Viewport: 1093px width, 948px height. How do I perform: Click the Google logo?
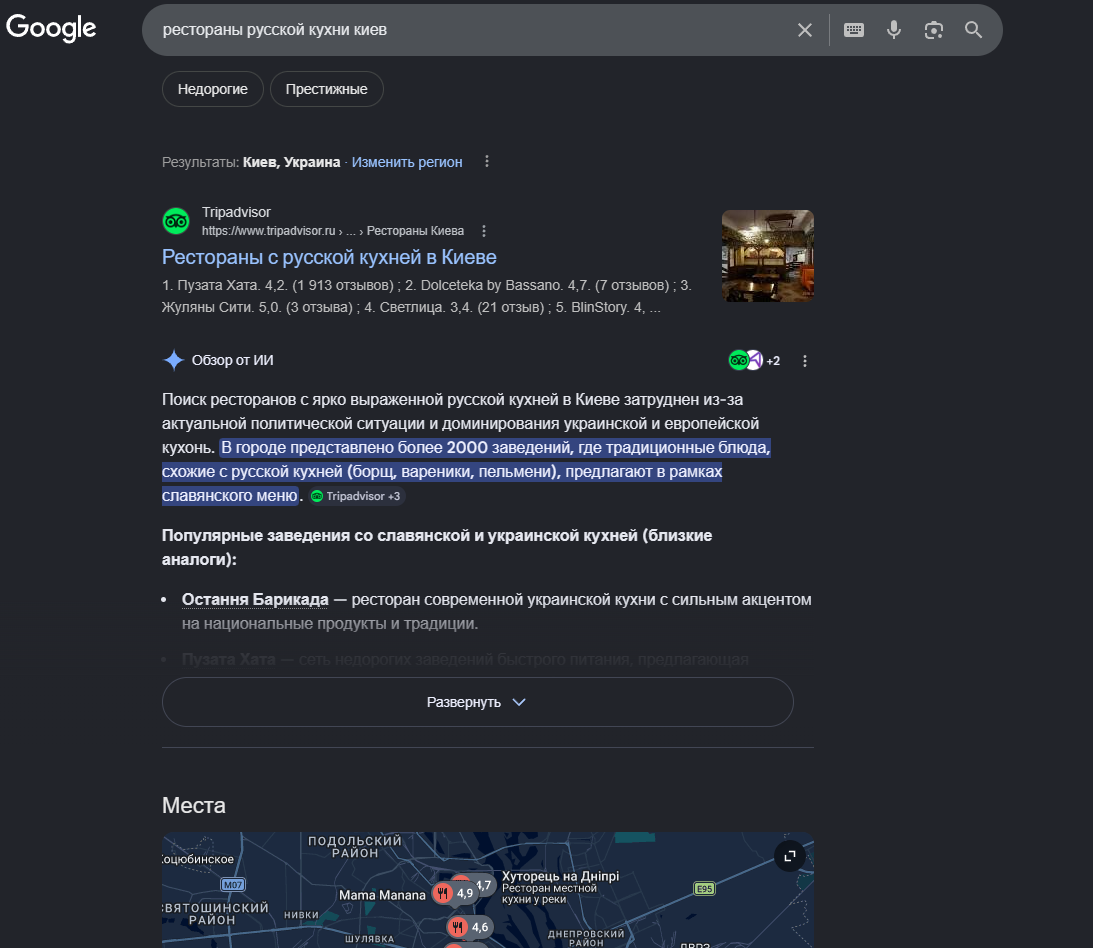[x=51, y=29]
